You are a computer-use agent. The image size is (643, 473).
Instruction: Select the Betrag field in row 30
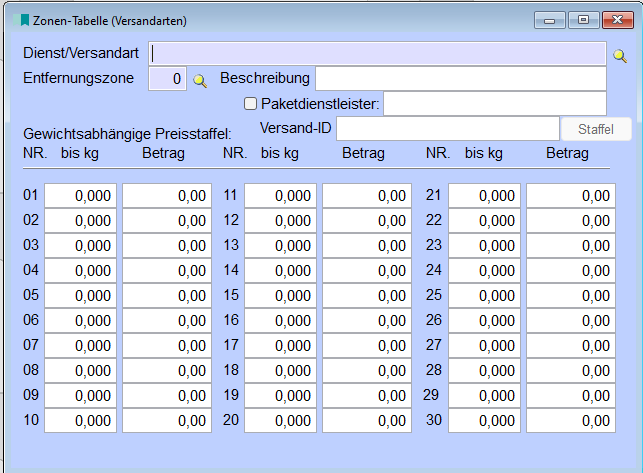[570, 421]
